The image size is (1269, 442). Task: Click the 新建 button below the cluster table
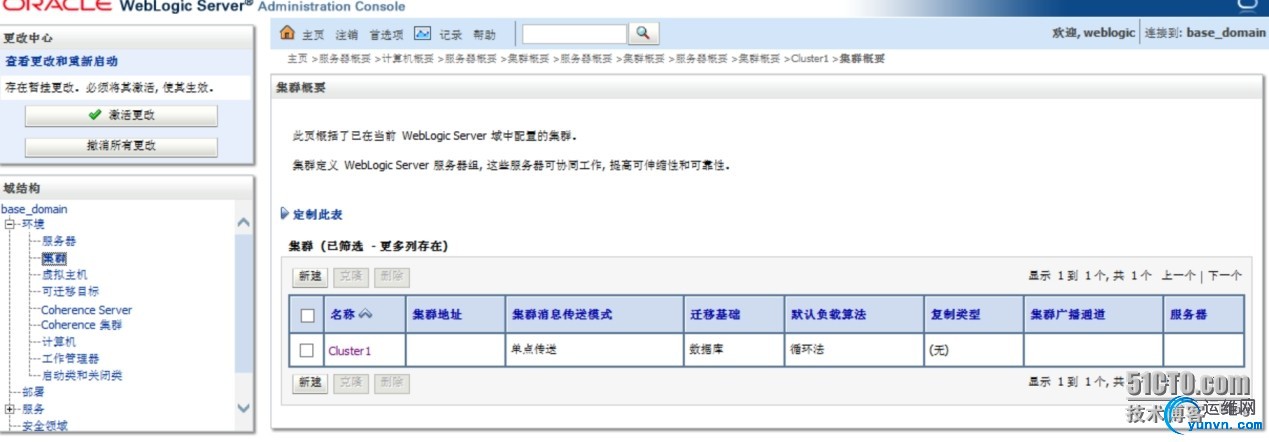coord(310,382)
